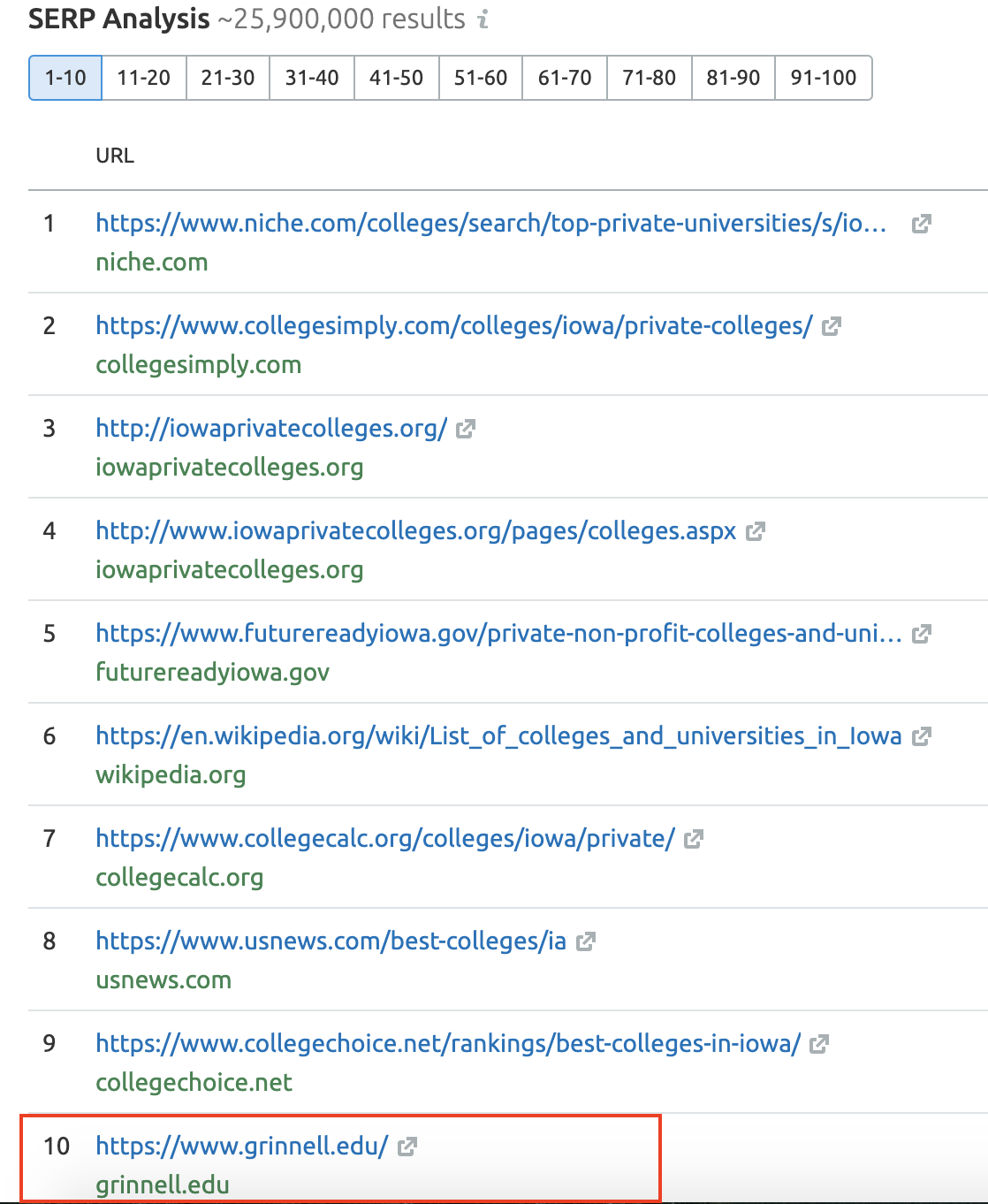Open the collegechoice.net rankings URL

pyautogui.click(x=448, y=1043)
